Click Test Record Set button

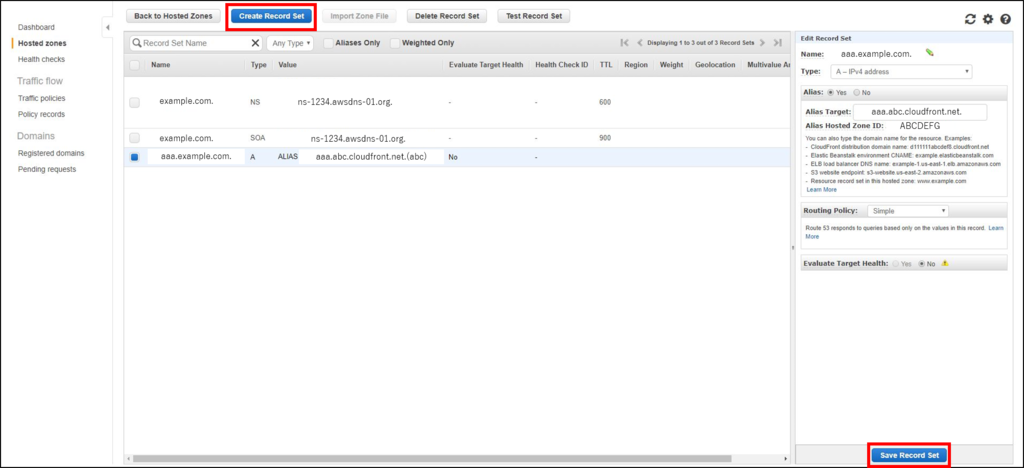click(x=534, y=16)
